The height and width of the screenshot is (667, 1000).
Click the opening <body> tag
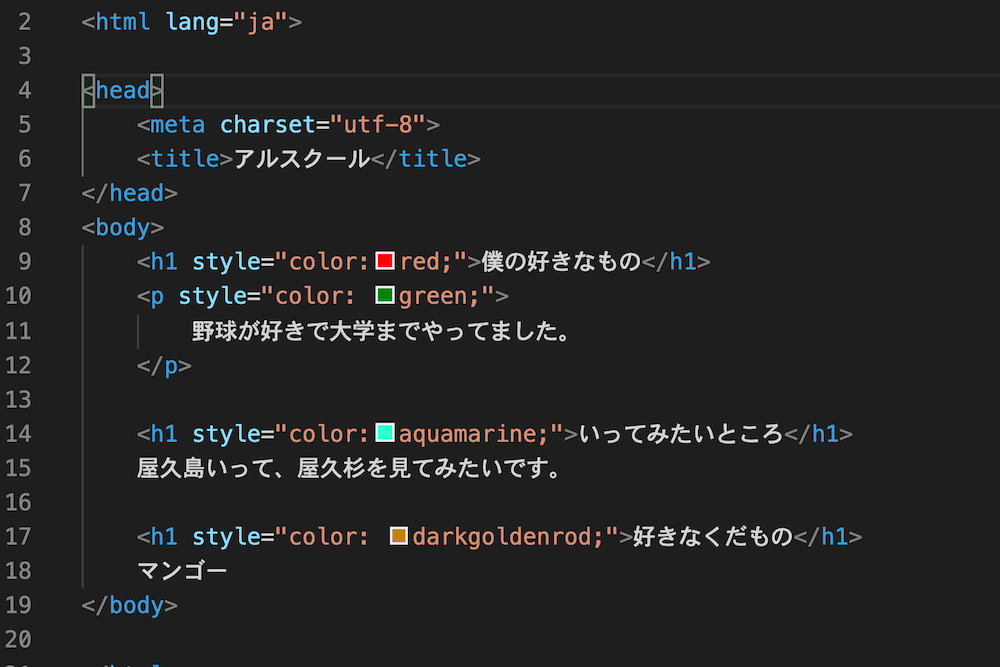tap(122, 228)
